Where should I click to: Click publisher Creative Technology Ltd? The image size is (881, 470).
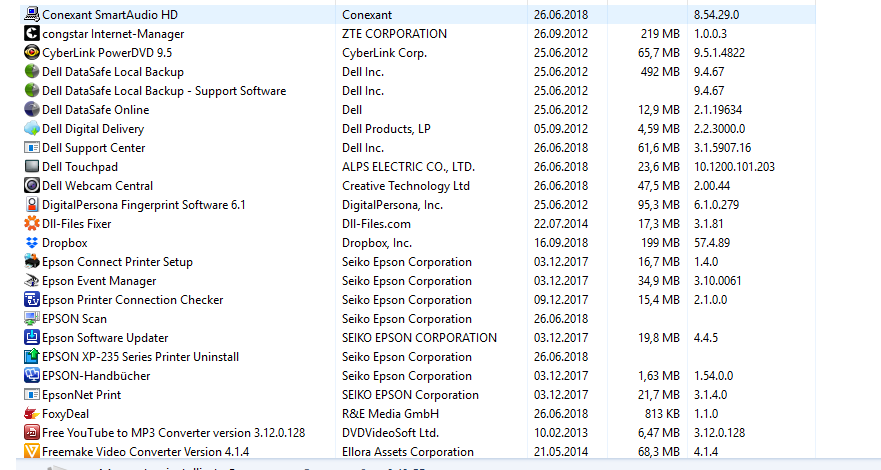[406, 185]
